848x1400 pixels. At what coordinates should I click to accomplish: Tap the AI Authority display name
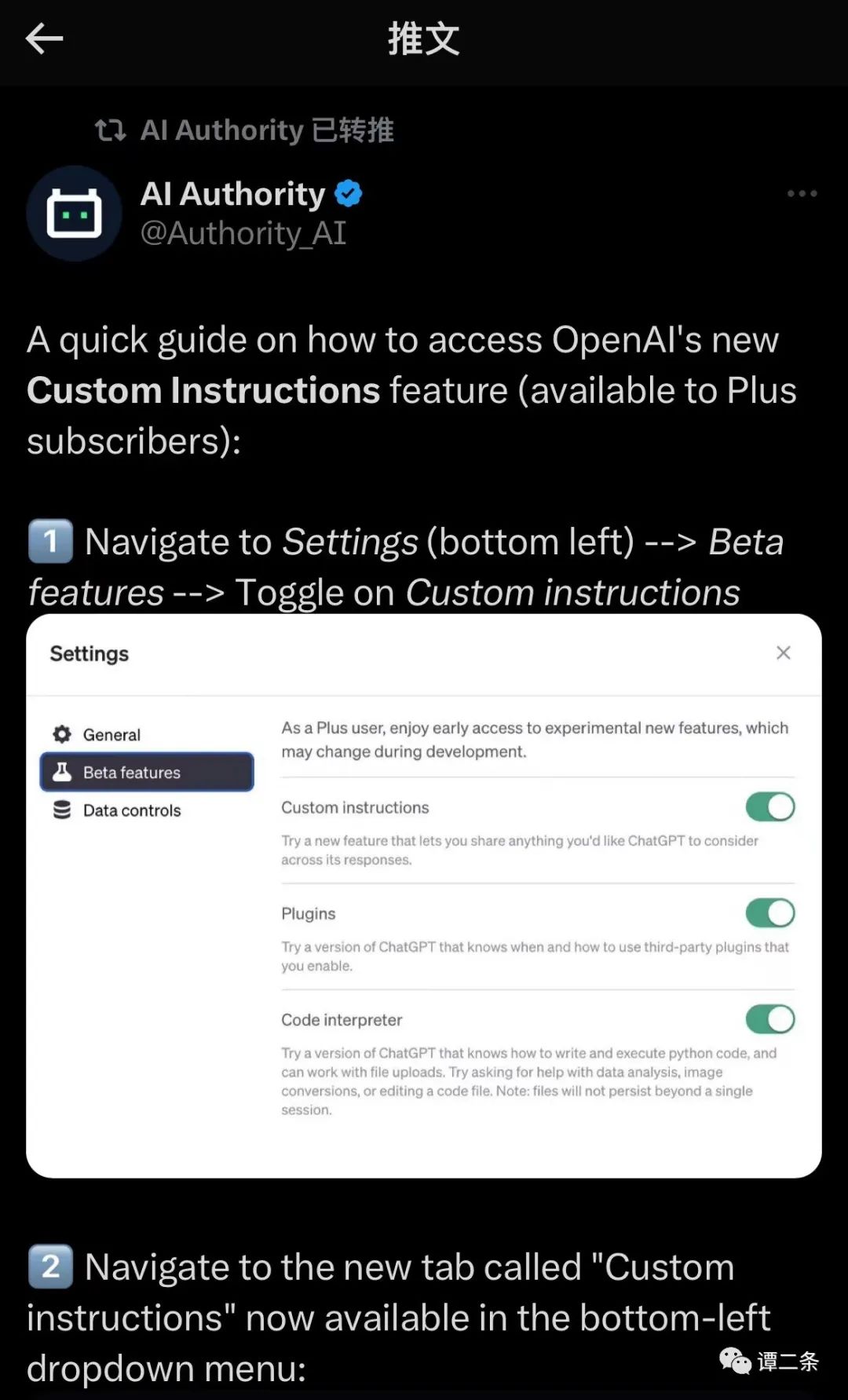(232, 193)
